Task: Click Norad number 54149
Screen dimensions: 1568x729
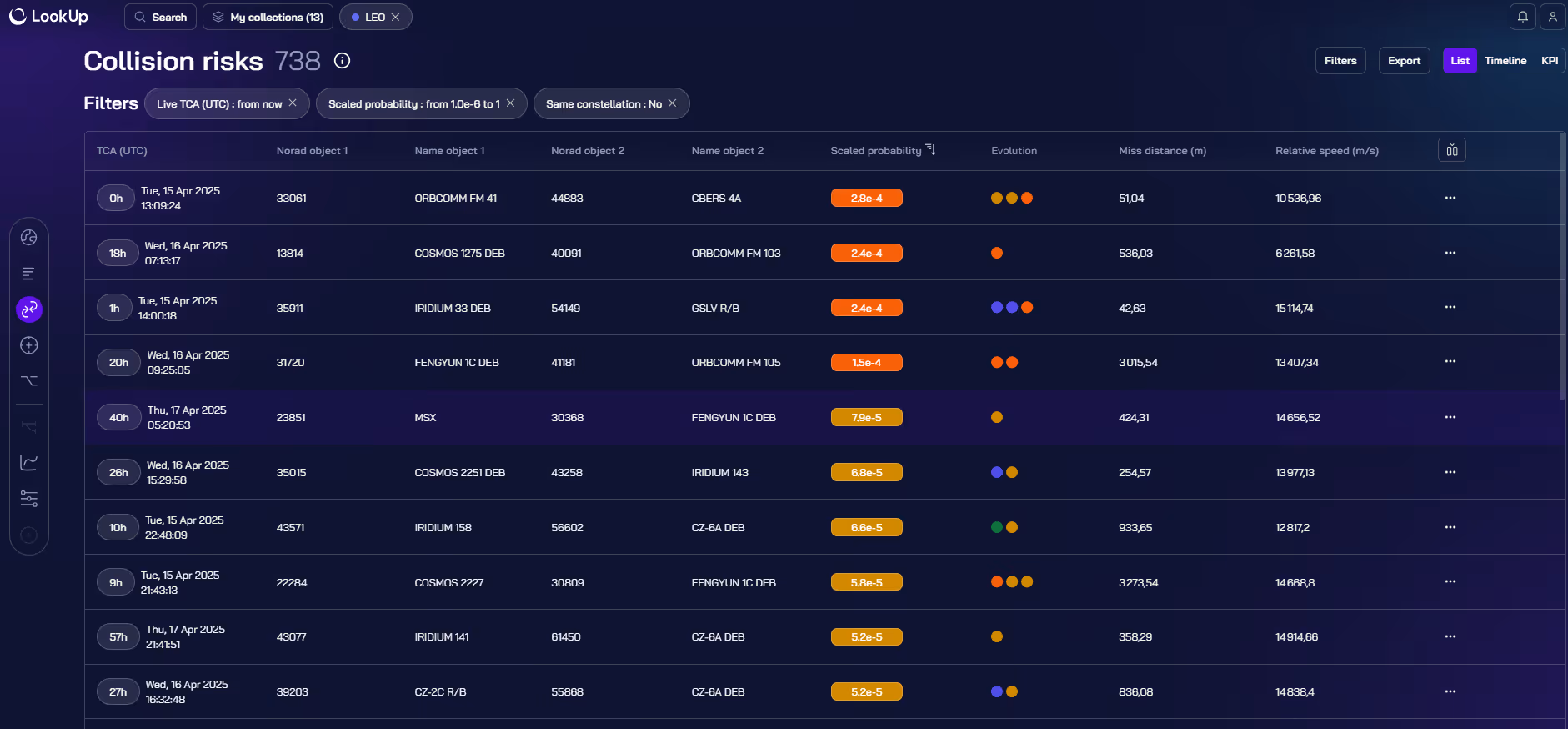Action: click(x=565, y=308)
